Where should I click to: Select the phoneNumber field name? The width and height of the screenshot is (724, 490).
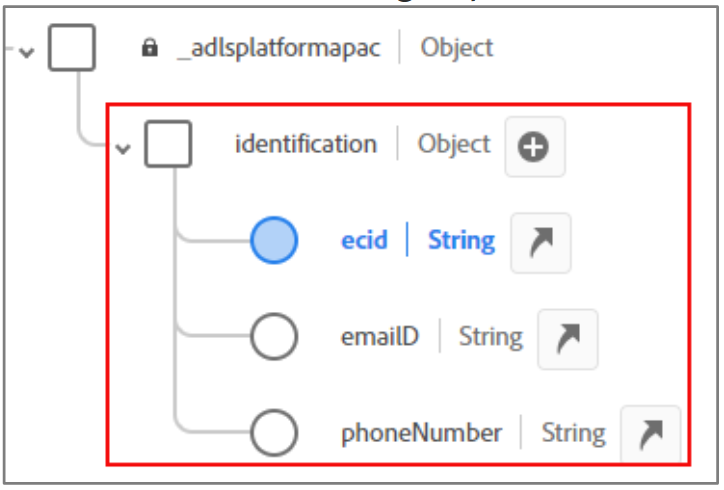click(421, 433)
